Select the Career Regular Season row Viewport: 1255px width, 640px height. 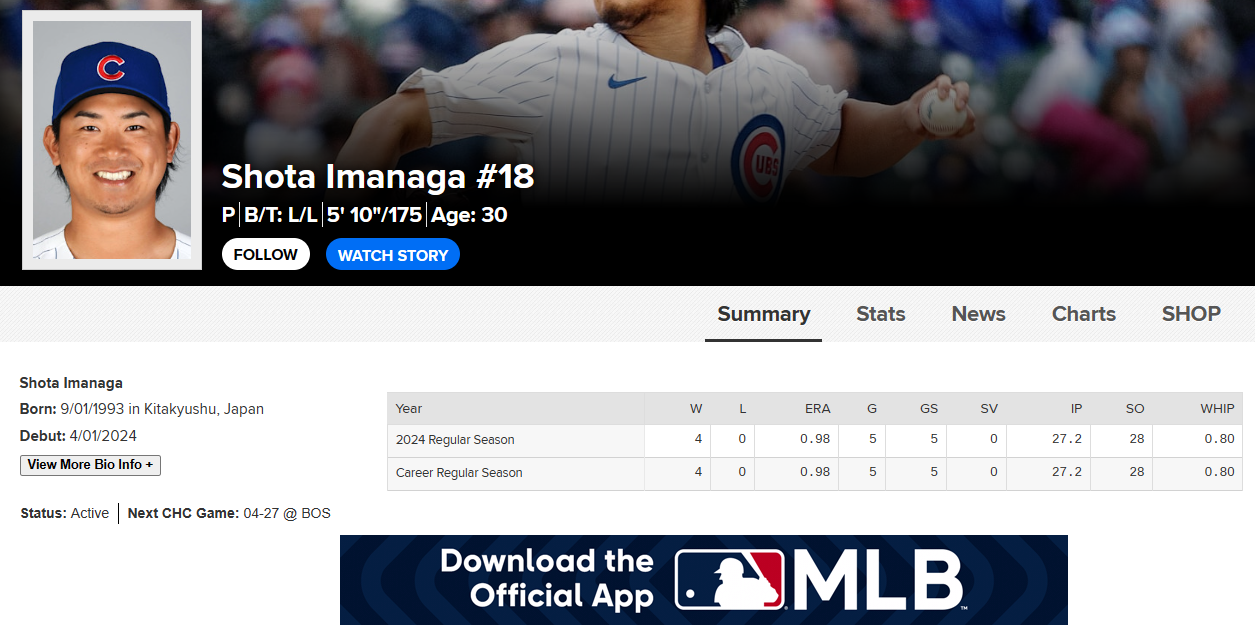[459, 473]
